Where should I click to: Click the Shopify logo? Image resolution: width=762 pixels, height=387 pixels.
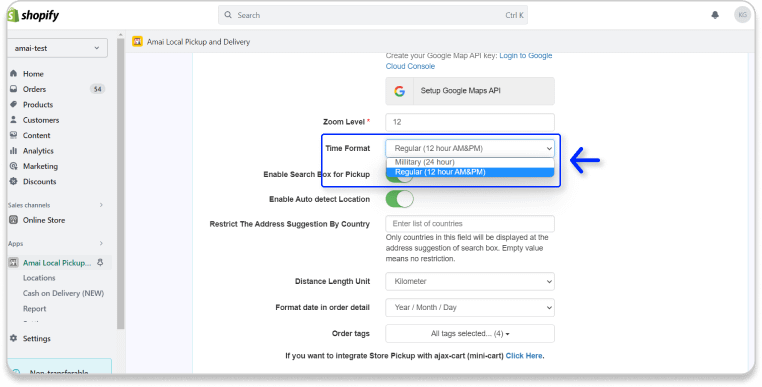(x=33, y=15)
